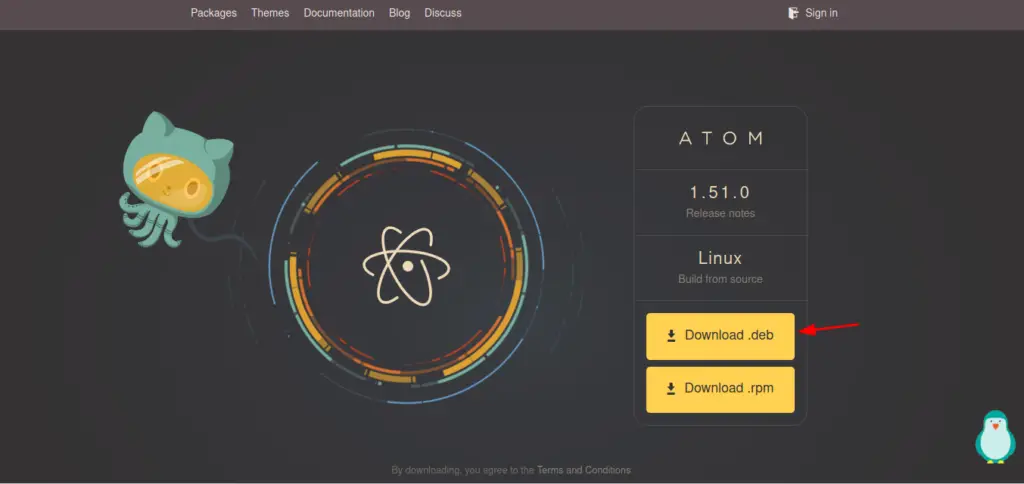Open the Blog link
This screenshot has height=484, width=1024.
399,13
